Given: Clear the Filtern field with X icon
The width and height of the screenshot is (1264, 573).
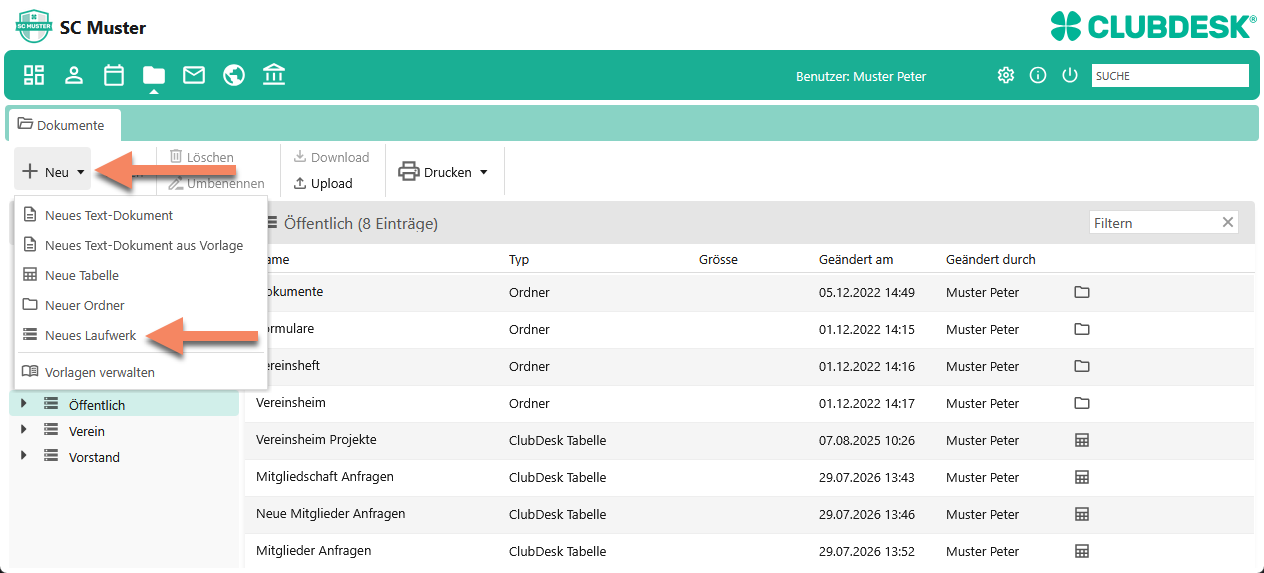Looking at the screenshot, I should click(x=1228, y=223).
